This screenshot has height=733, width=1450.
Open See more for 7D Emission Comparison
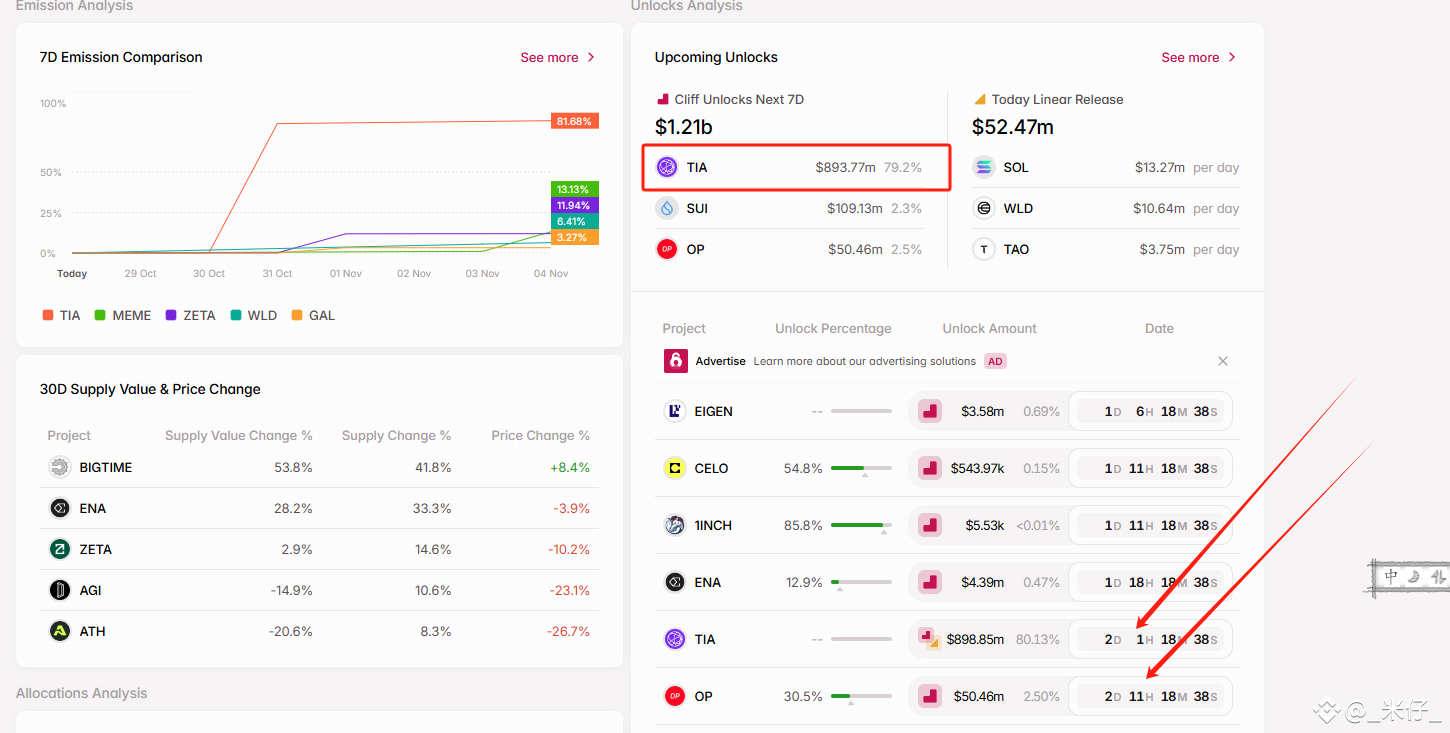558,57
